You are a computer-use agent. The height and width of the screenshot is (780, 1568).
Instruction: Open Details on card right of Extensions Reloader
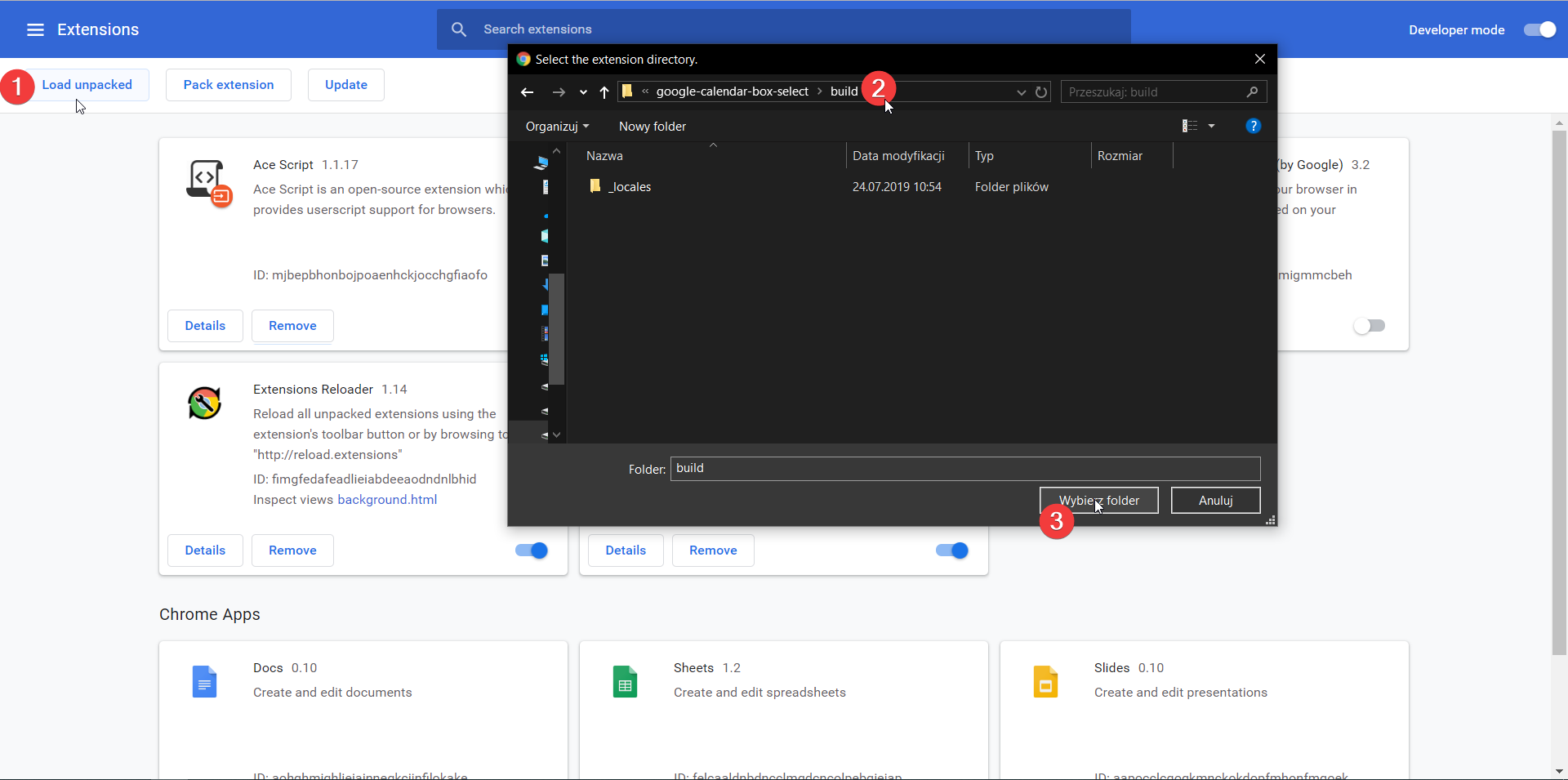[x=626, y=550]
